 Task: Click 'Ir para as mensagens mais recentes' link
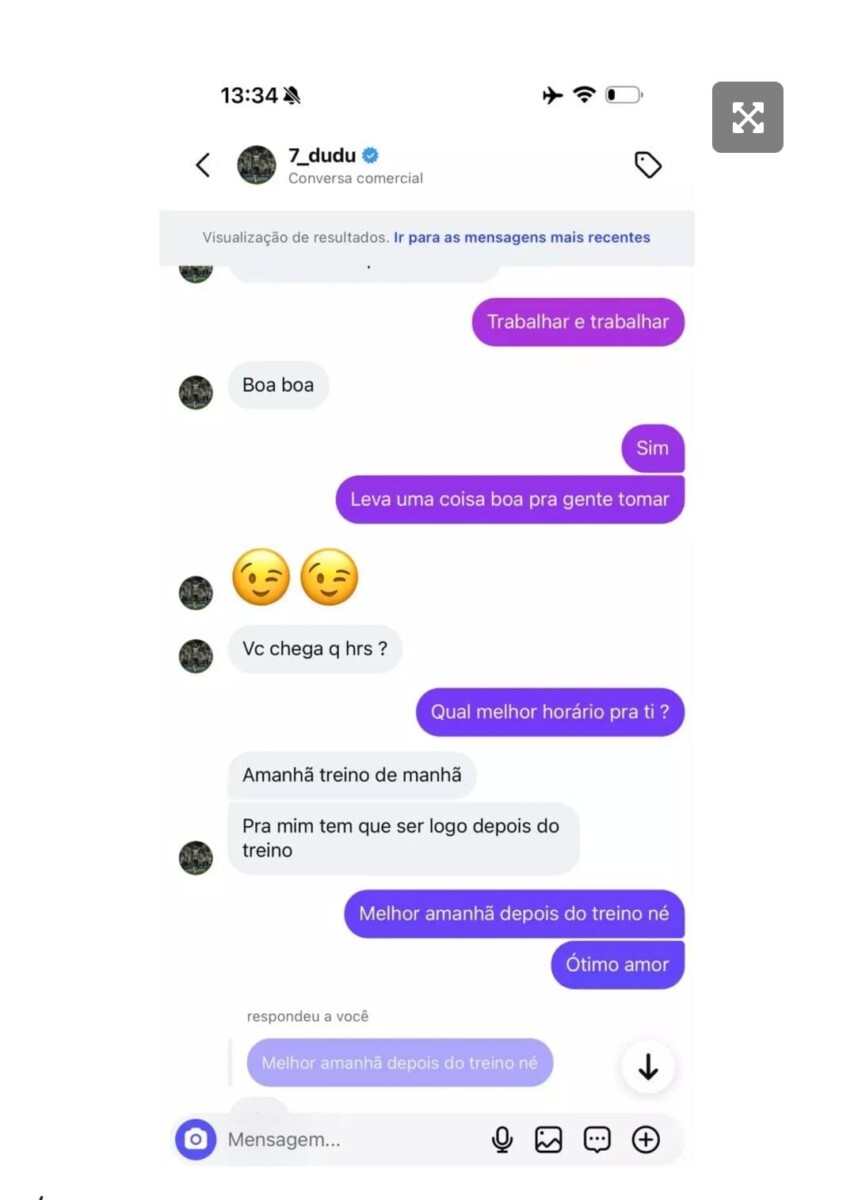pyautogui.click(x=522, y=238)
